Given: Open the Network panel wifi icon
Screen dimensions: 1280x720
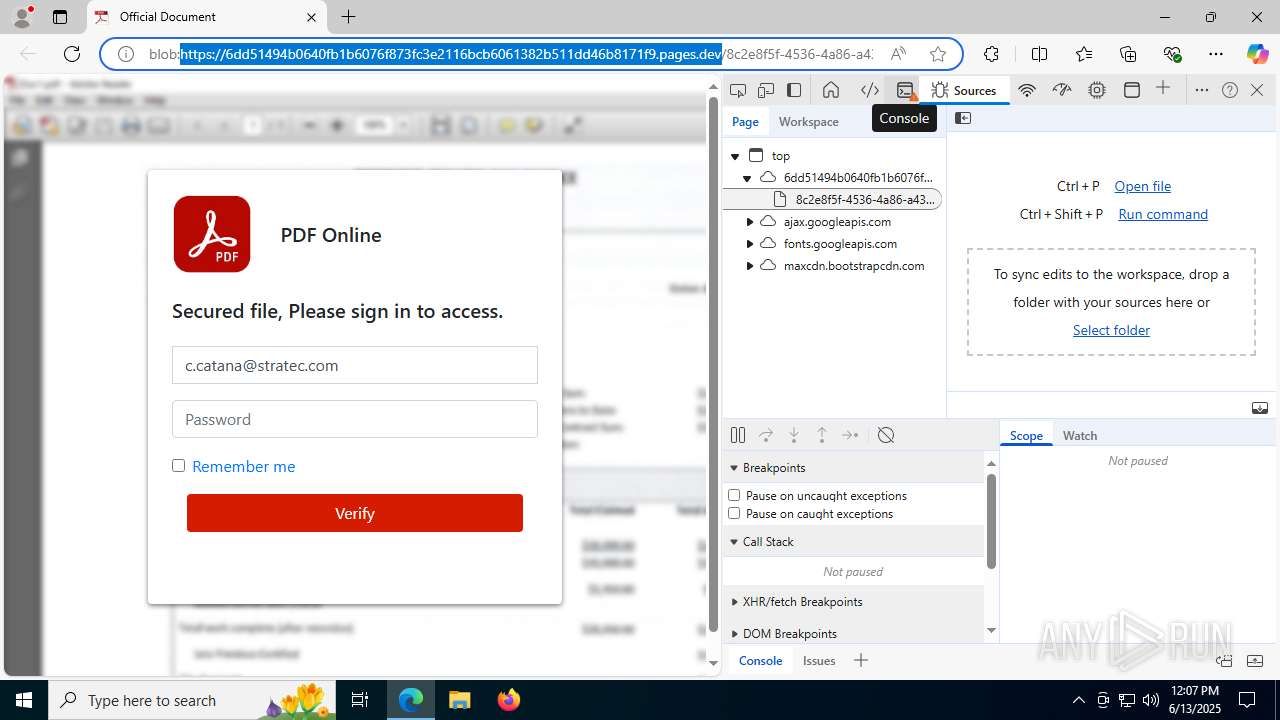Looking at the screenshot, I should [x=1026, y=90].
